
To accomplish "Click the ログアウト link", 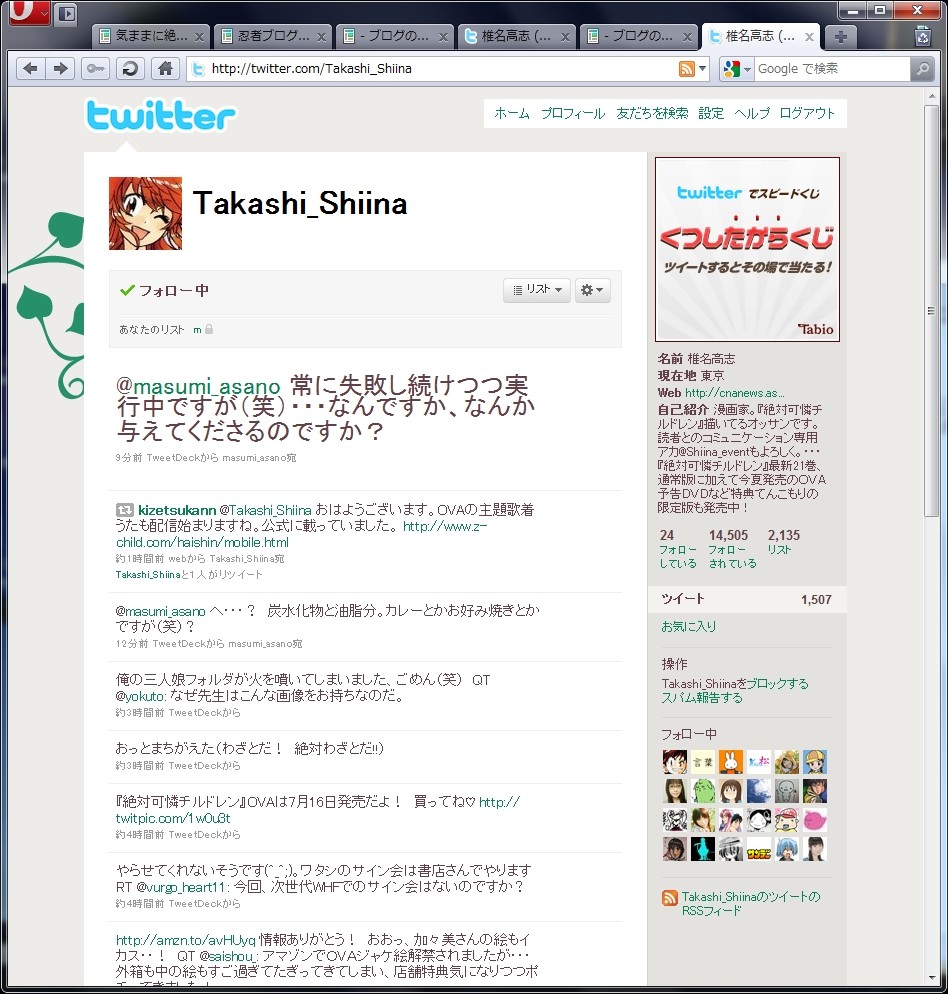I will coord(807,113).
